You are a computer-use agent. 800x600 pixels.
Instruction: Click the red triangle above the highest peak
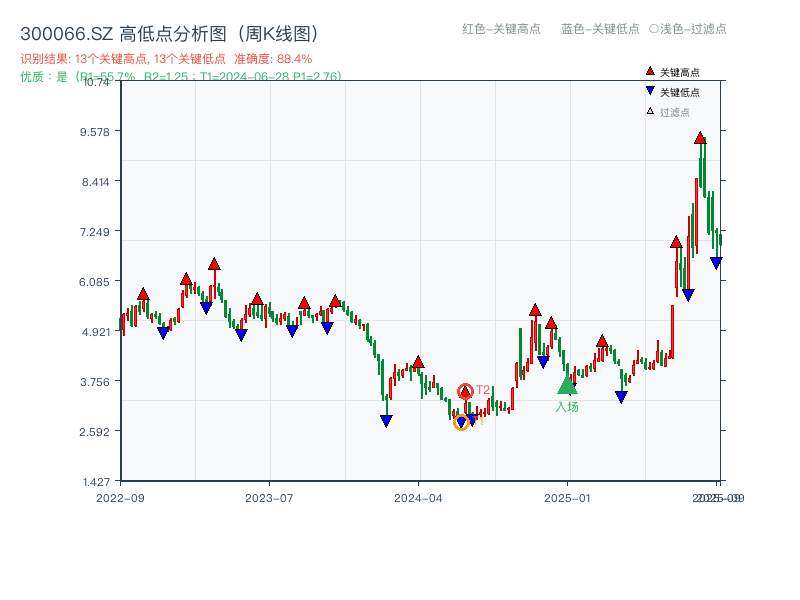click(x=700, y=140)
